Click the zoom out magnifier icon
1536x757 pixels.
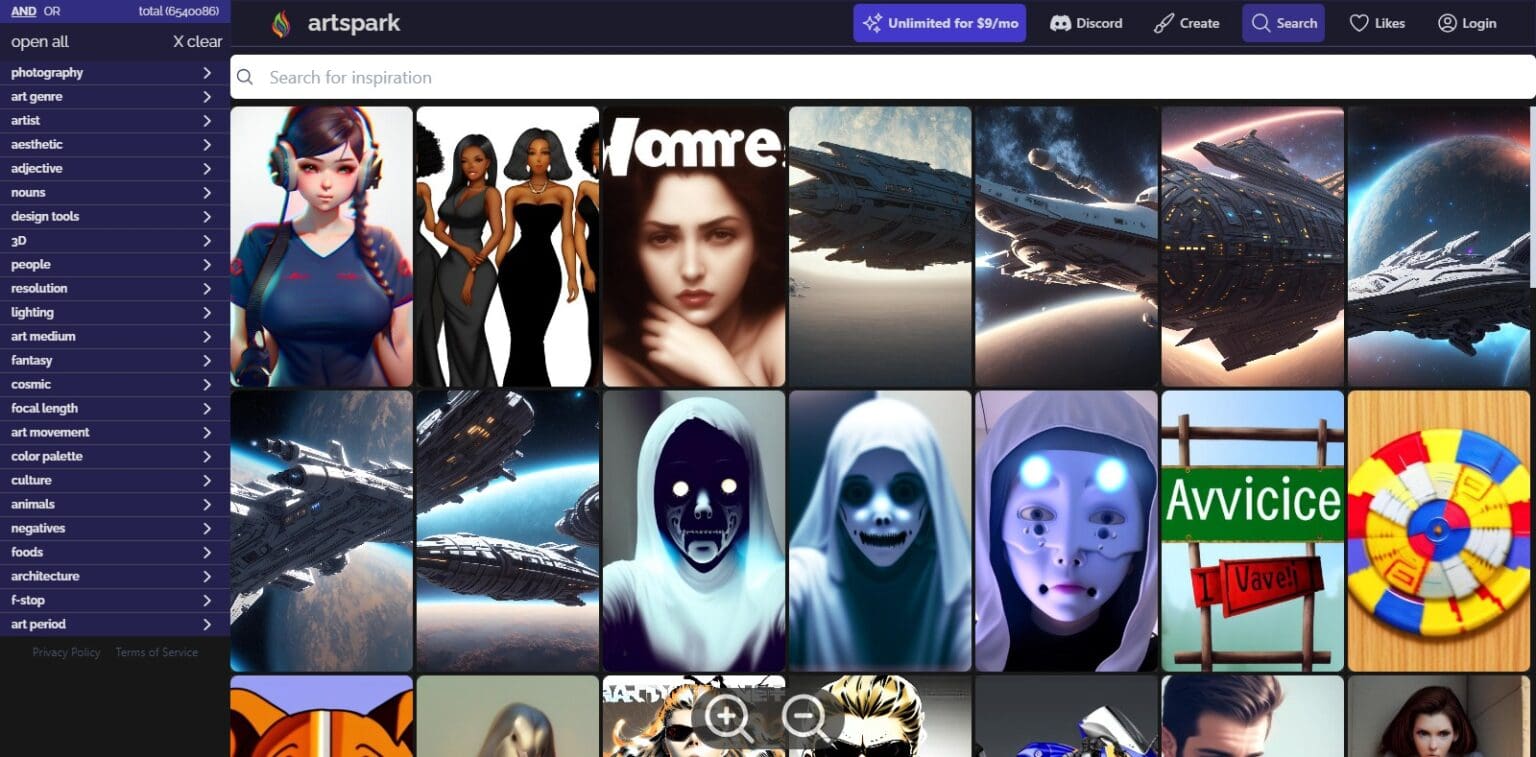tap(804, 717)
